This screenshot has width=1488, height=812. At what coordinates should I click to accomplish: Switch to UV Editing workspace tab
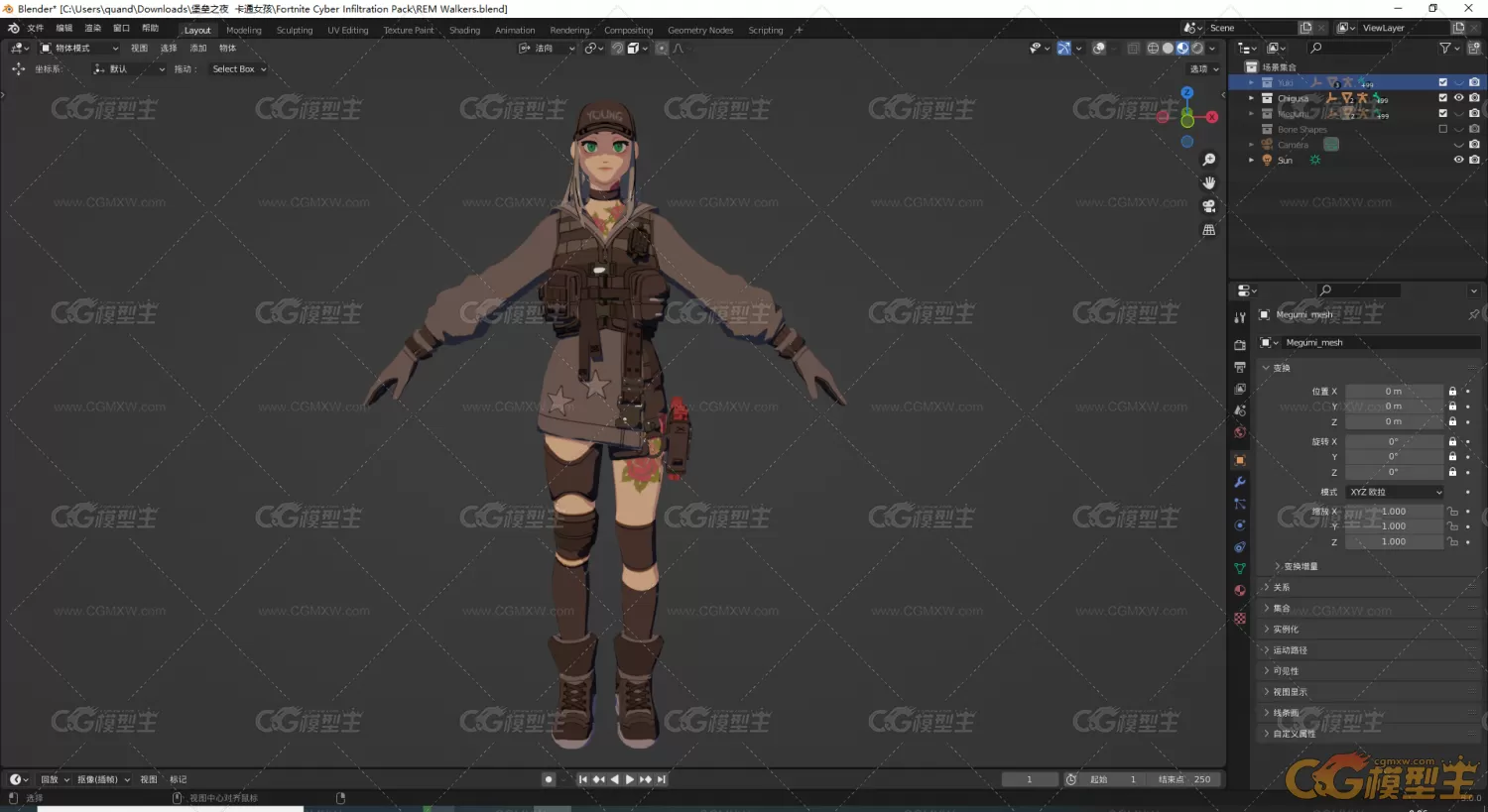[348, 30]
